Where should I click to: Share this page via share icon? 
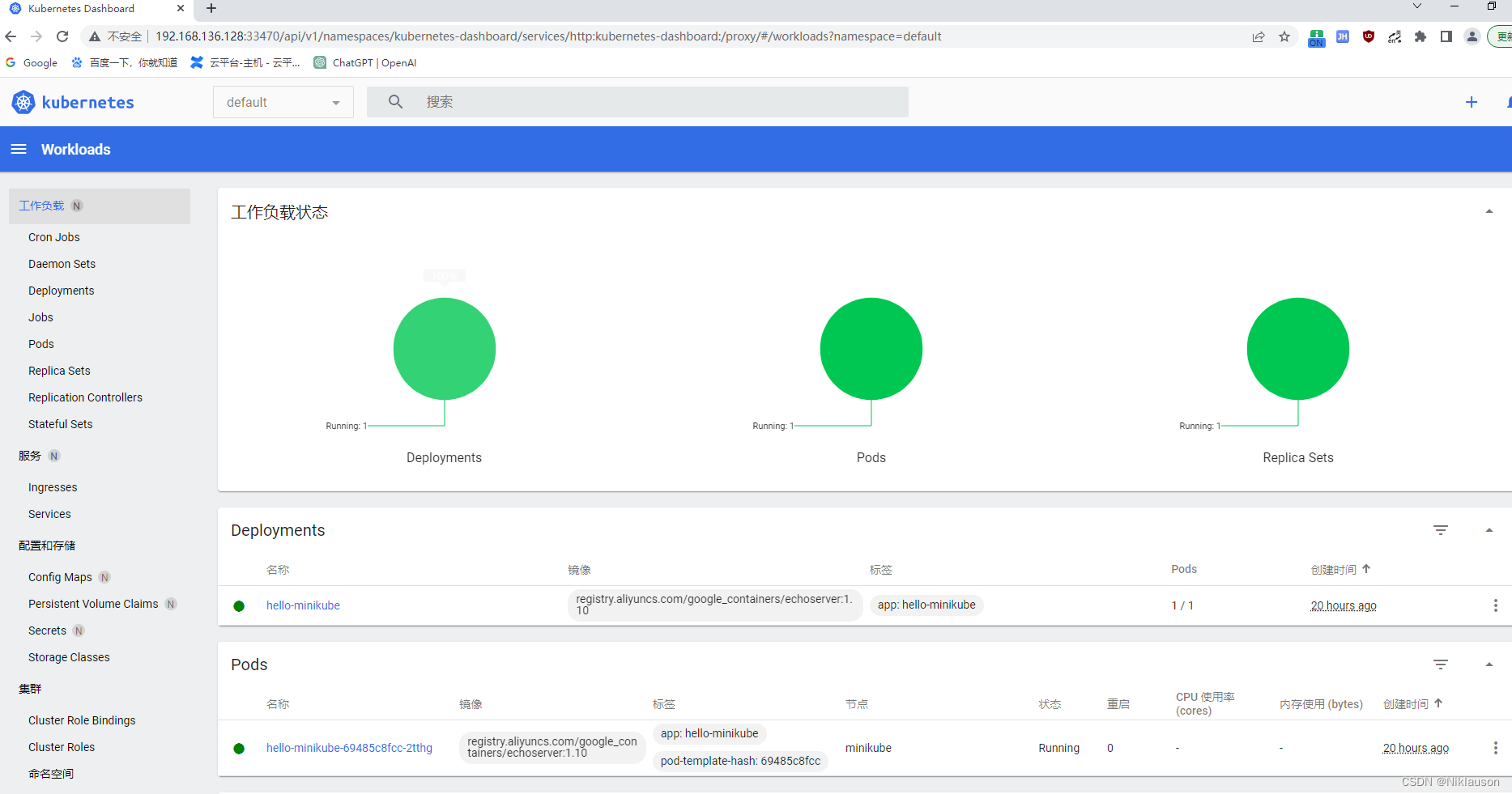pos(1259,36)
